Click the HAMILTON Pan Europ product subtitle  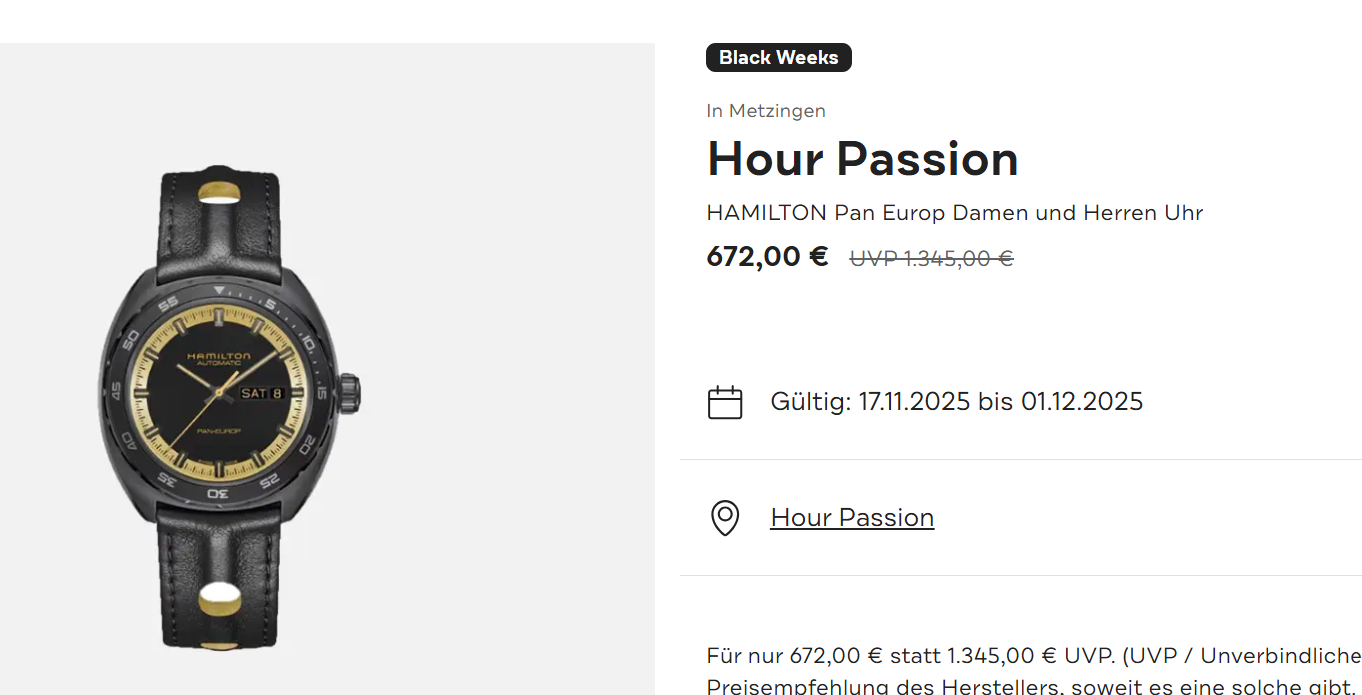point(954,213)
